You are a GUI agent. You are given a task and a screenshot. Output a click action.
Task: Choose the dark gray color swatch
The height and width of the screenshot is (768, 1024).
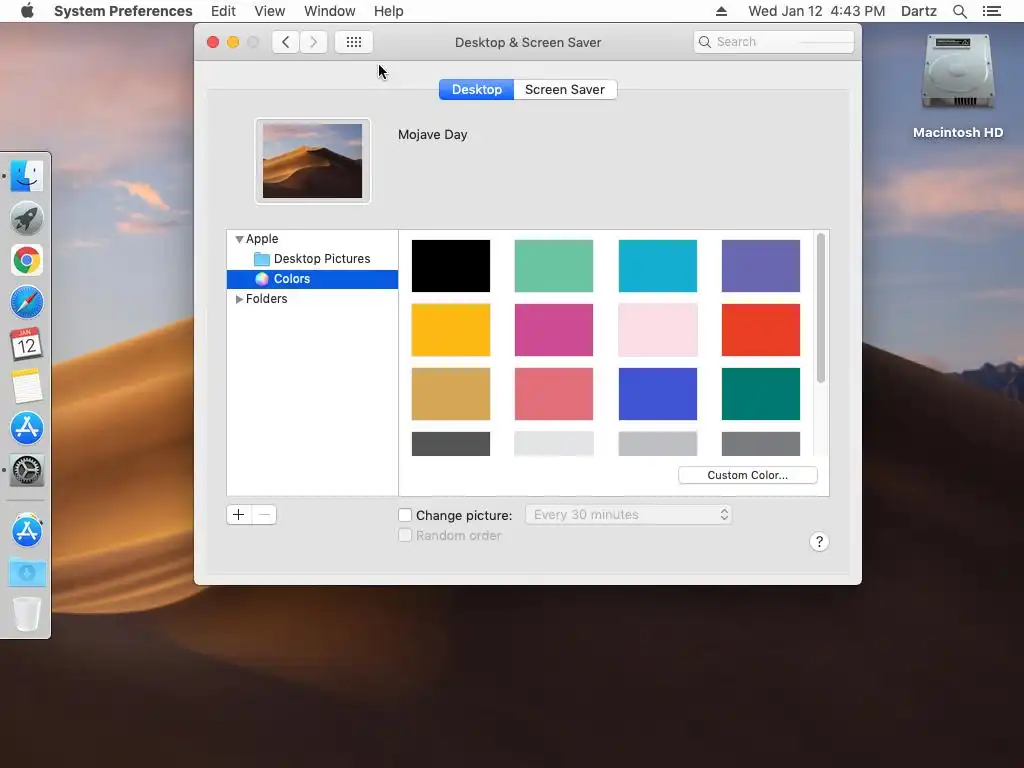click(451, 443)
